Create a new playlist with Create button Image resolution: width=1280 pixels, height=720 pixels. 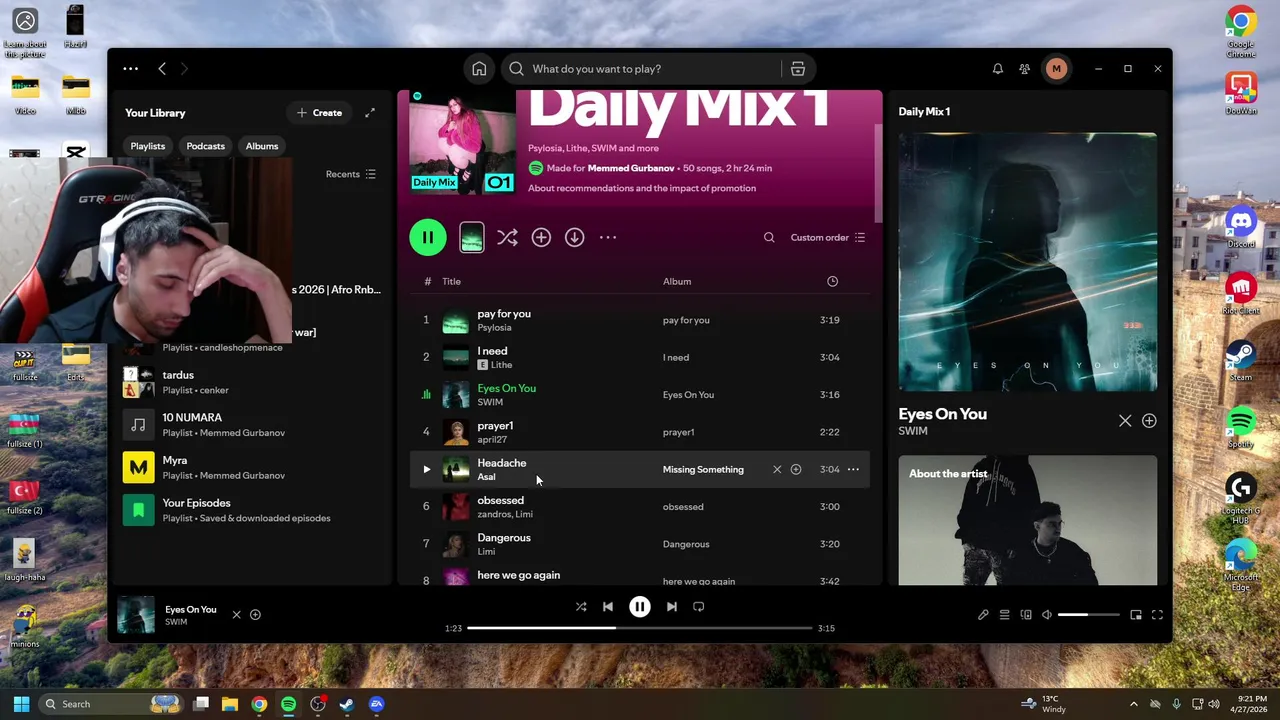[320, 113]
